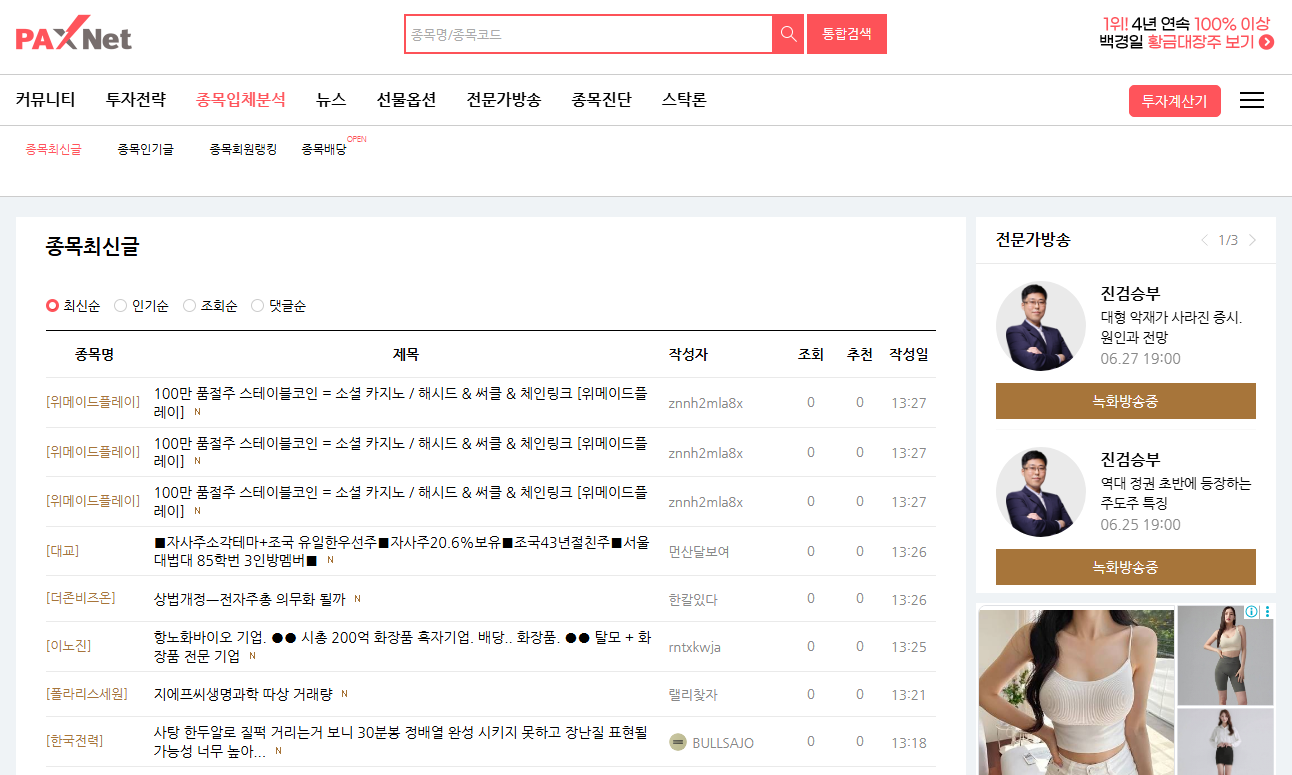Switch to 종목회원랭킹 sub-tab
Screen dimensions: 1292x775
pos(243,149)
